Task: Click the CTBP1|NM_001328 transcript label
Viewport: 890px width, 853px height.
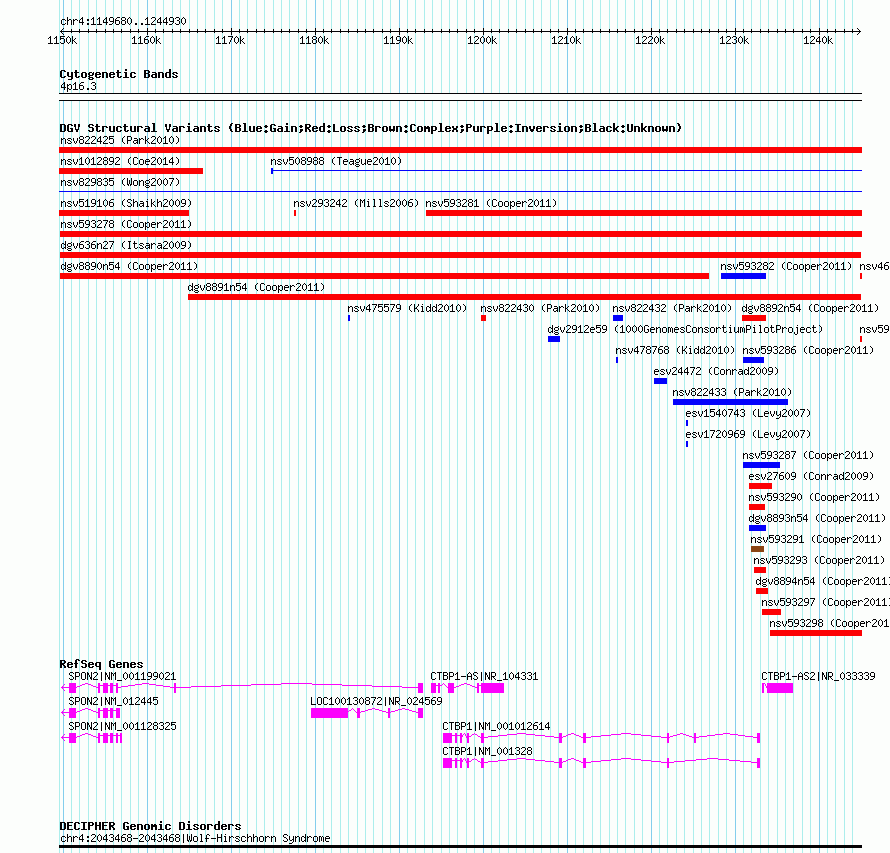Action: click(488, 751)
